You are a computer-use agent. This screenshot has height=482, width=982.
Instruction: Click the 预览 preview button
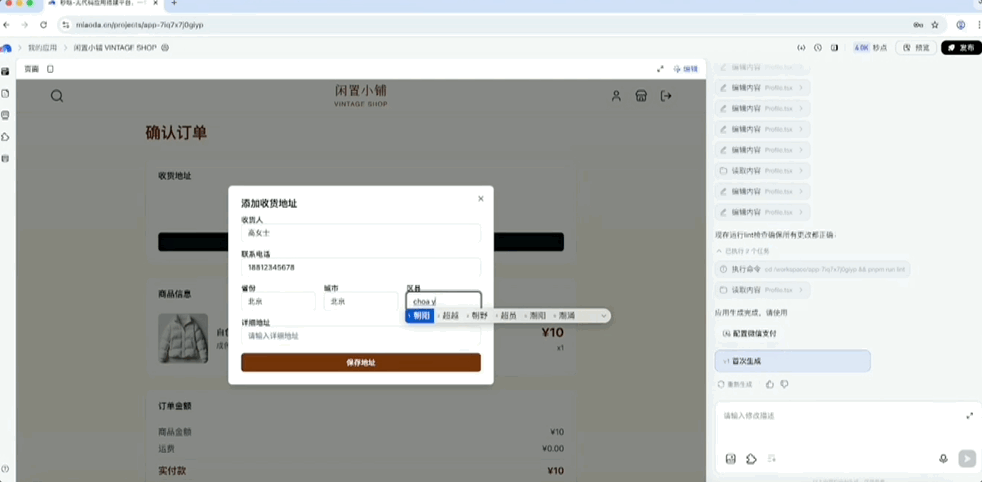(x=917, y=47)
